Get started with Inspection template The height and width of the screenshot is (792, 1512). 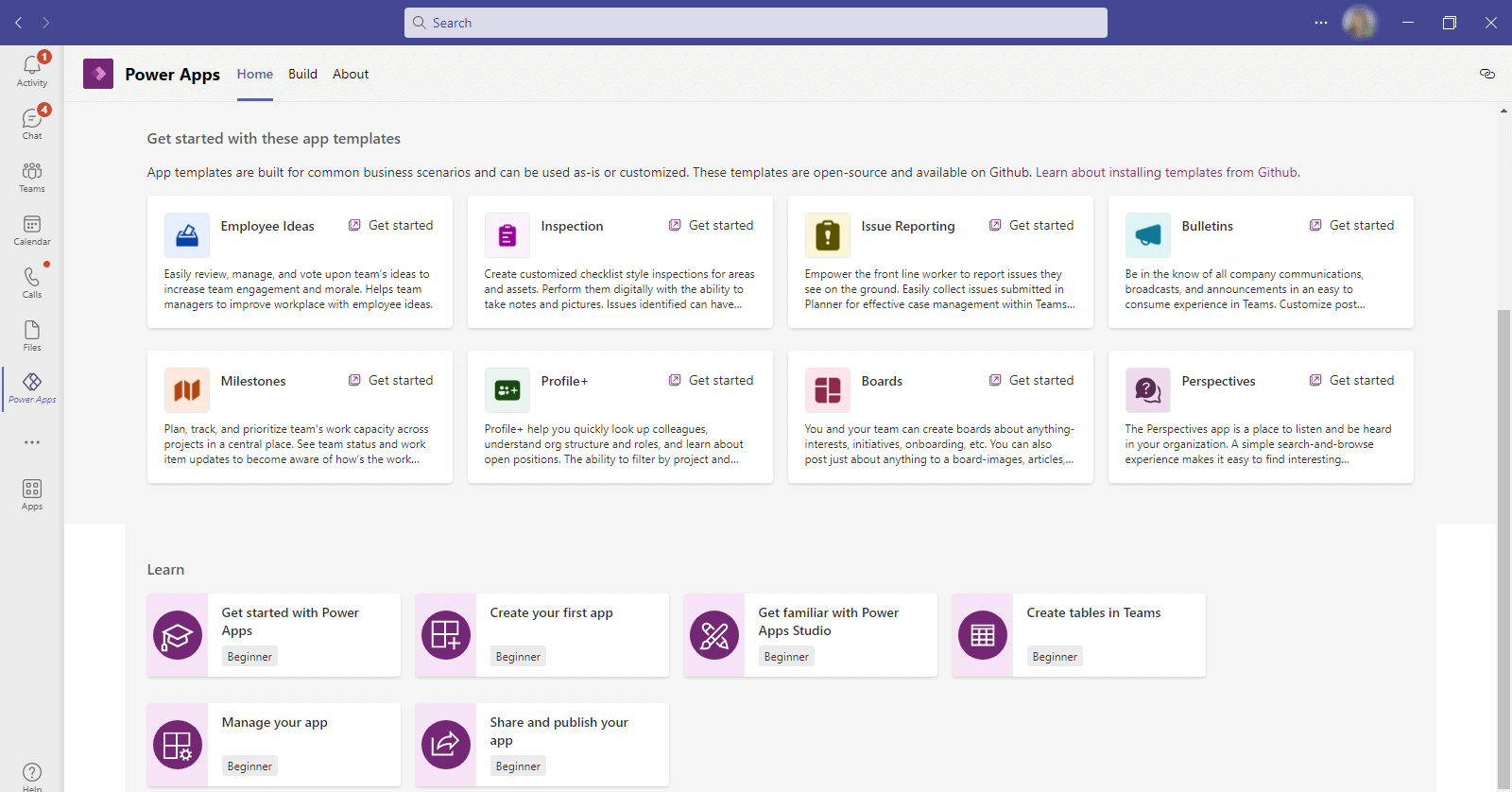(712, 225)
